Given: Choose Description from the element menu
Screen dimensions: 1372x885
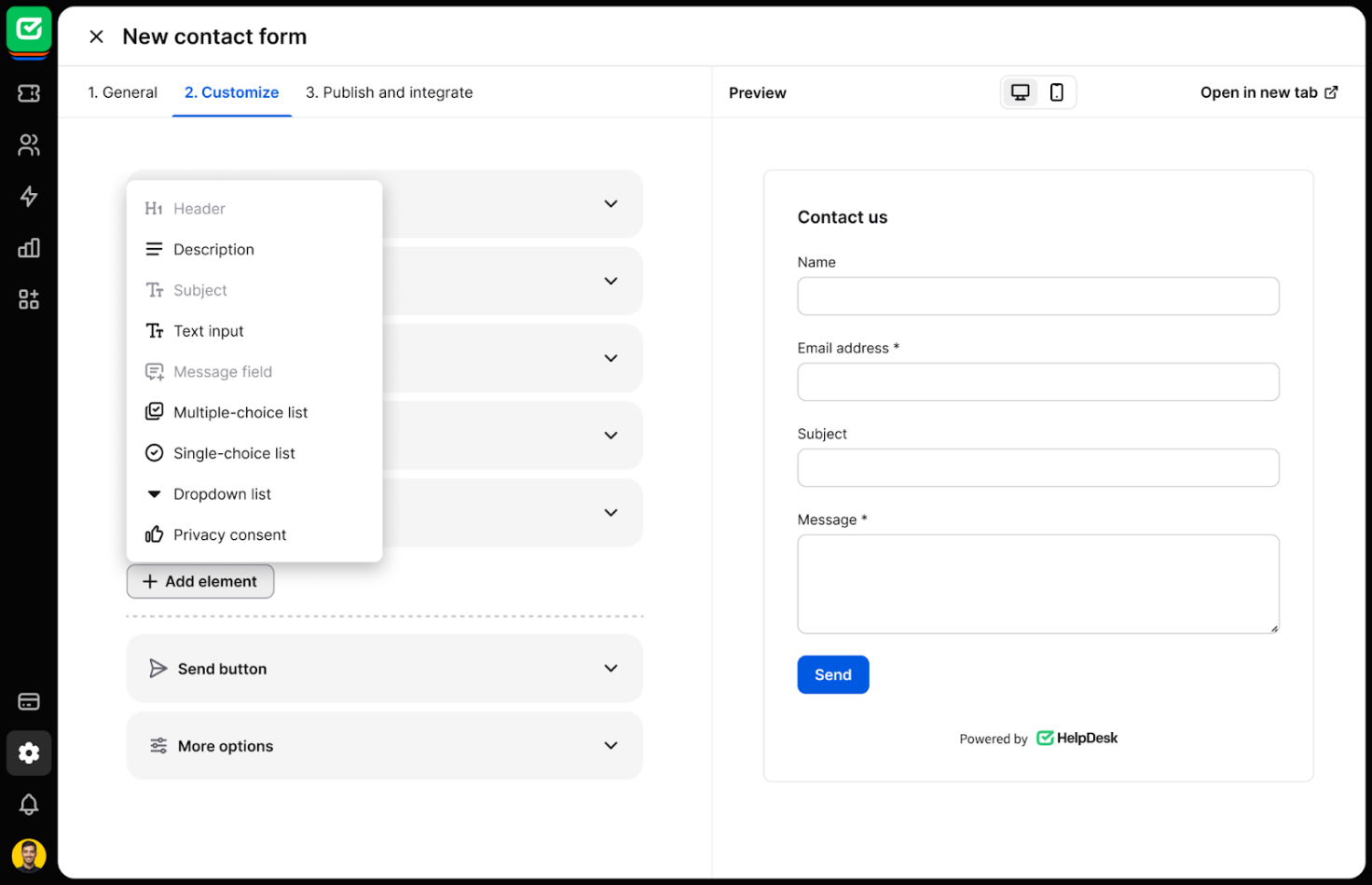Looking at the screenshot, I should point(254,249).
